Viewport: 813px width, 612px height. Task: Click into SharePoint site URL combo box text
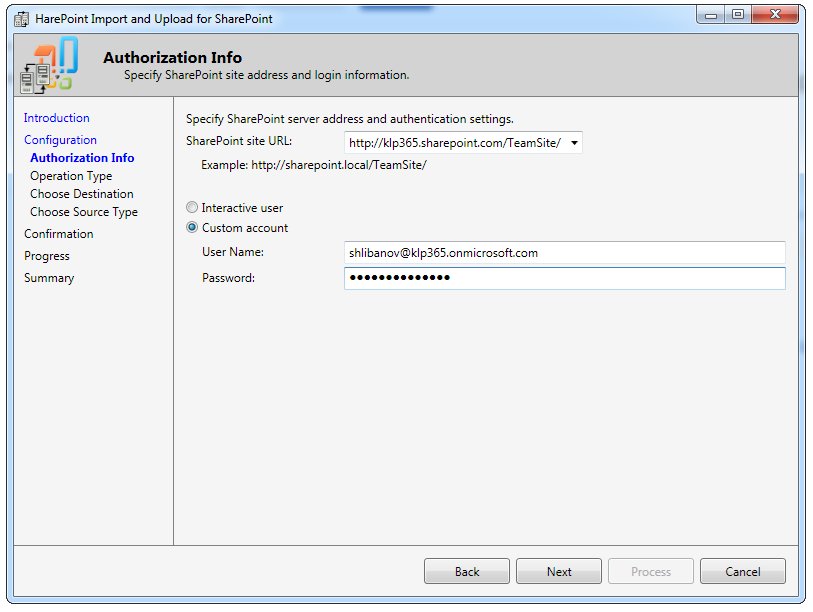(x=455, y=143)
